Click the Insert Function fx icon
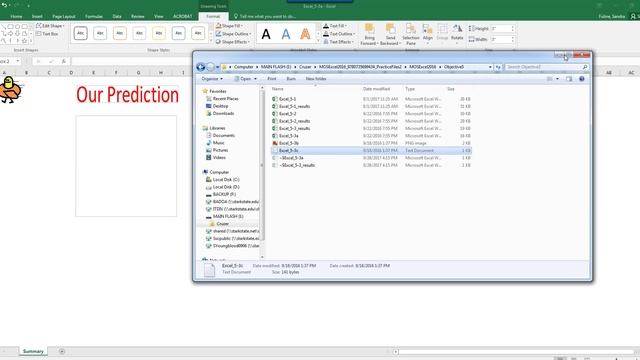This screenshot has height=360, width=640. 64,61
